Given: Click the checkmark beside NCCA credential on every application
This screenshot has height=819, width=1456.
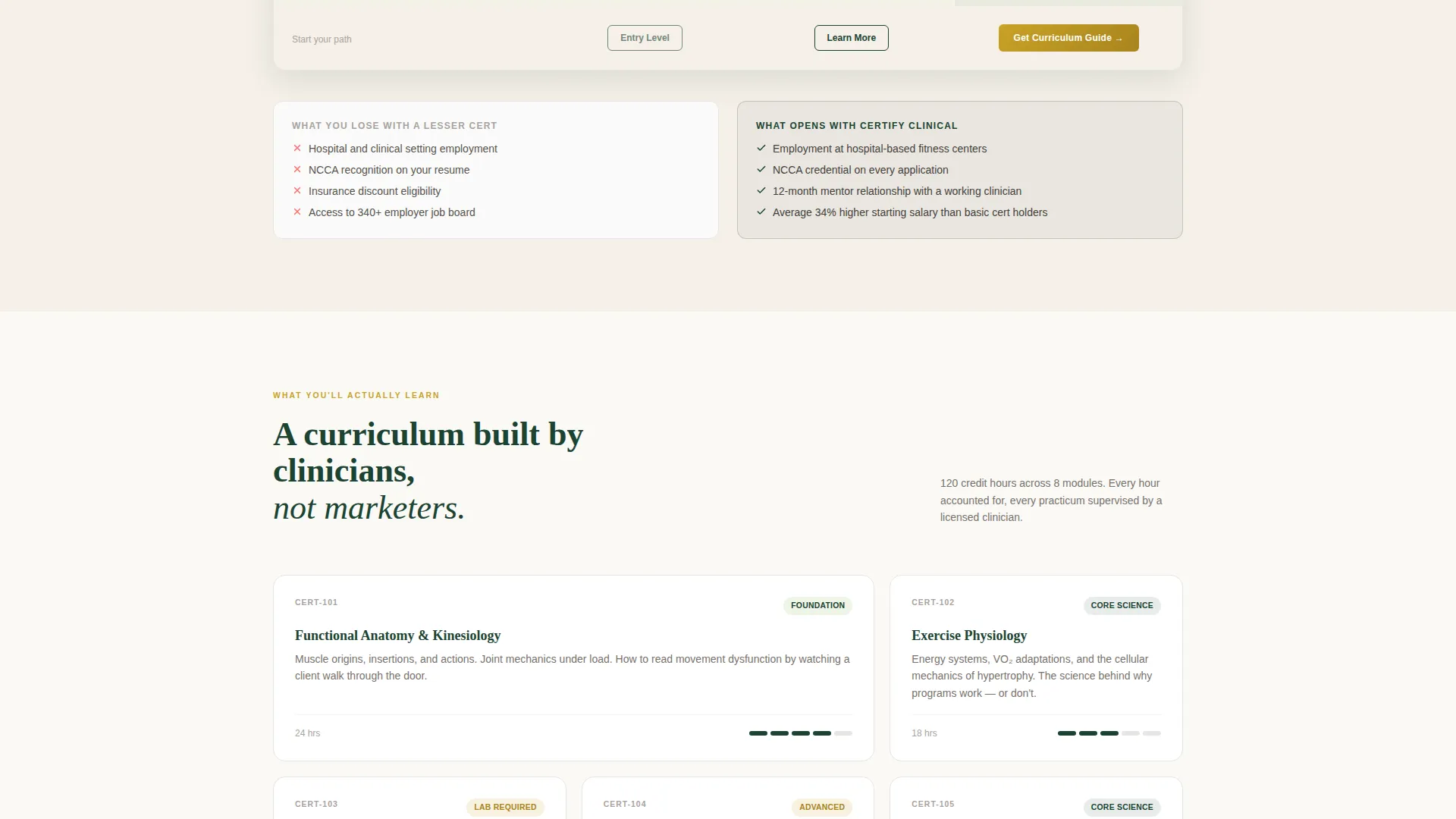Looking at the screenshot, I should (761, 170).
